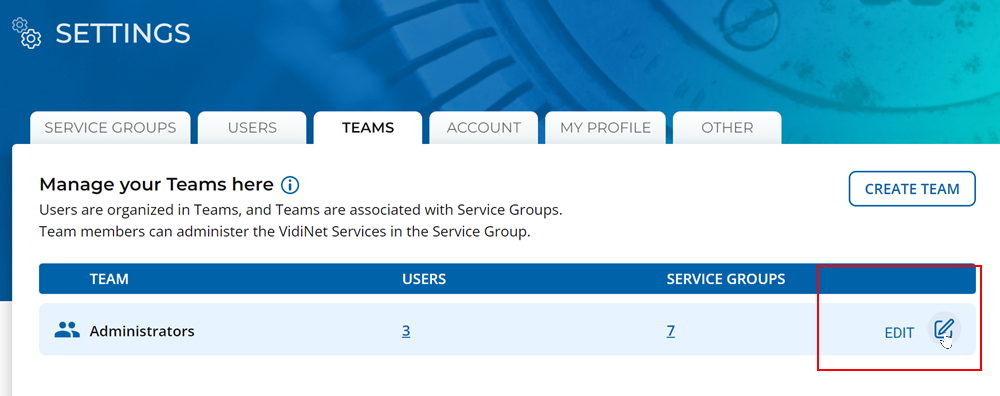Click the Create Team button
This screenshot has height=396, width=1000.
pyautogui.click(x=912, y=189)
